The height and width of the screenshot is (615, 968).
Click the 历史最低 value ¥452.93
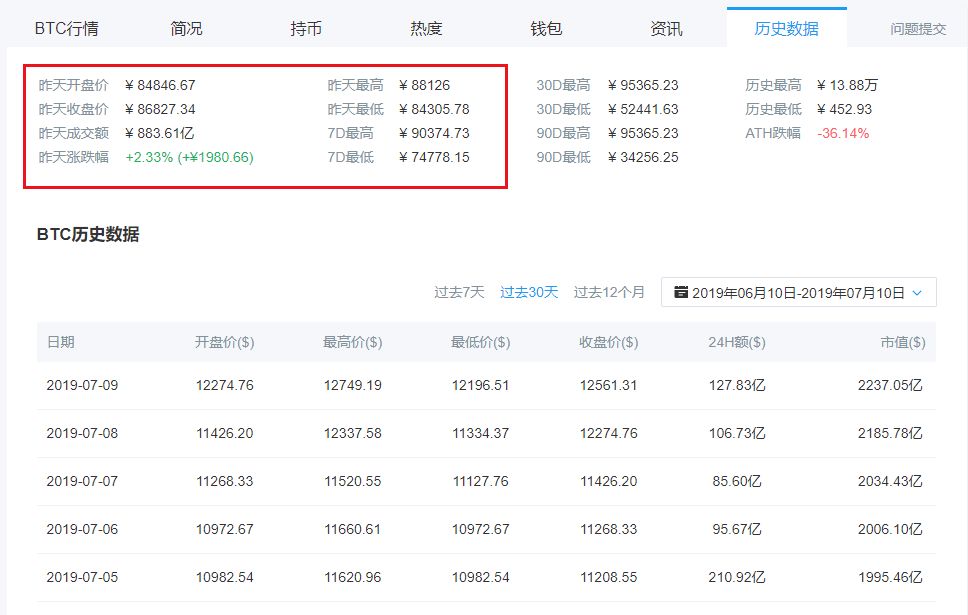pyautogui.click(x=845, y=109)
